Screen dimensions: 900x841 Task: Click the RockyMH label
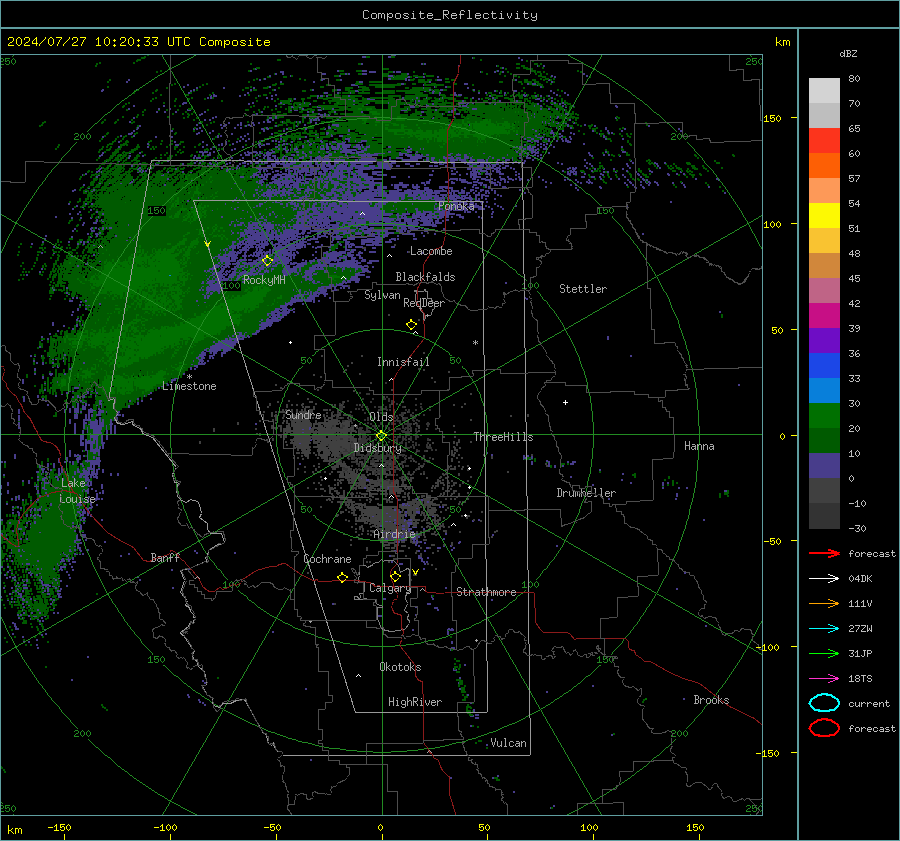[x=264, y=280]
